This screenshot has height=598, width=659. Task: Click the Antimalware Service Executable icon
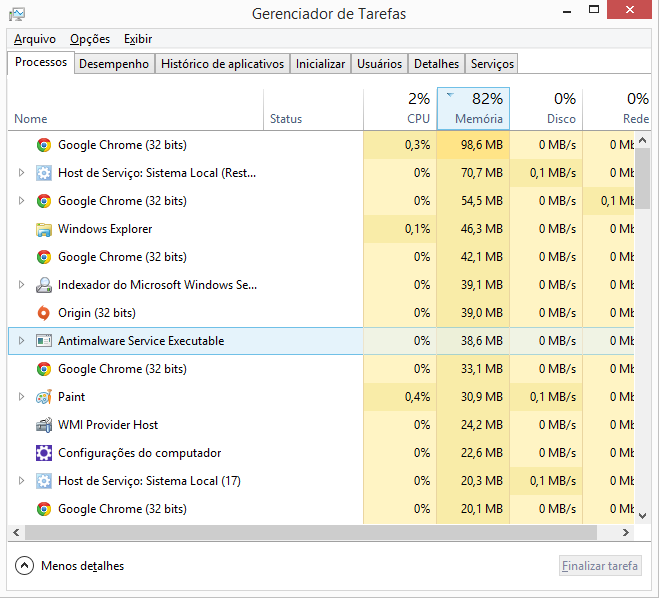(44, 341)
